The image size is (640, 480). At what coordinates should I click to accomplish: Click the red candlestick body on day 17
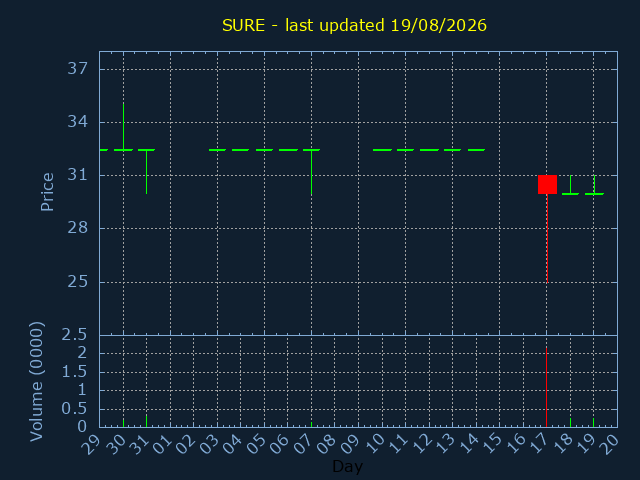point(547,184)
